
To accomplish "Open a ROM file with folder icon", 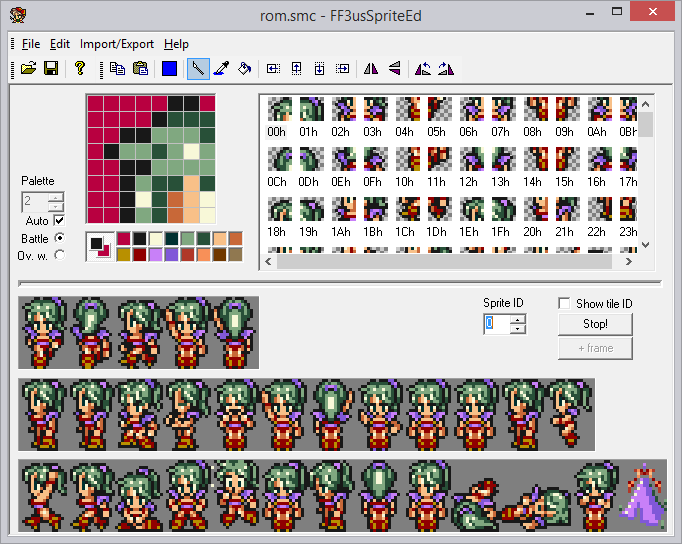I will pyautogui.click(x=28, y=69).
